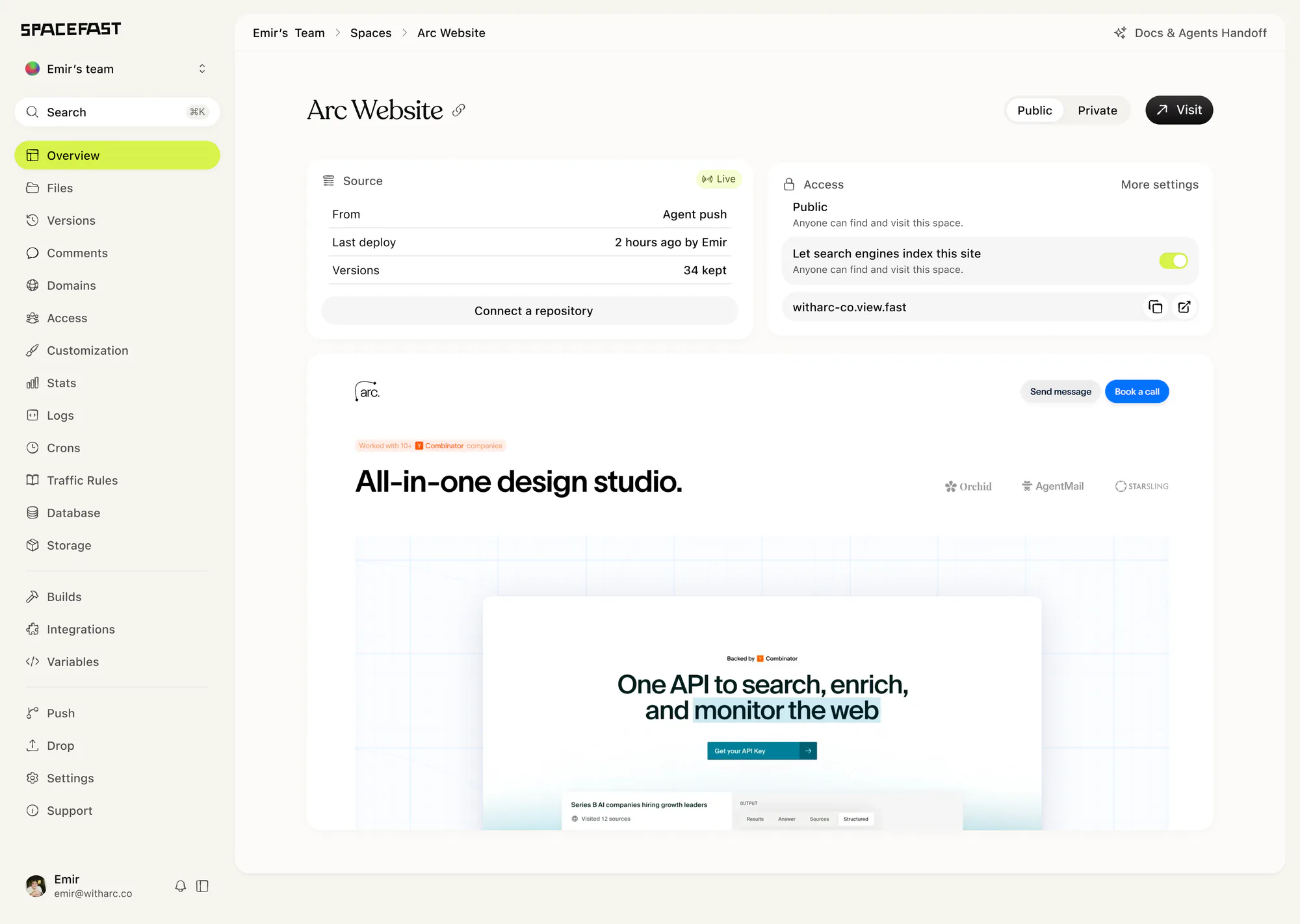1300x924 pixels.
Task: Focus the Search input field
Action: click(x=117, y=112)
